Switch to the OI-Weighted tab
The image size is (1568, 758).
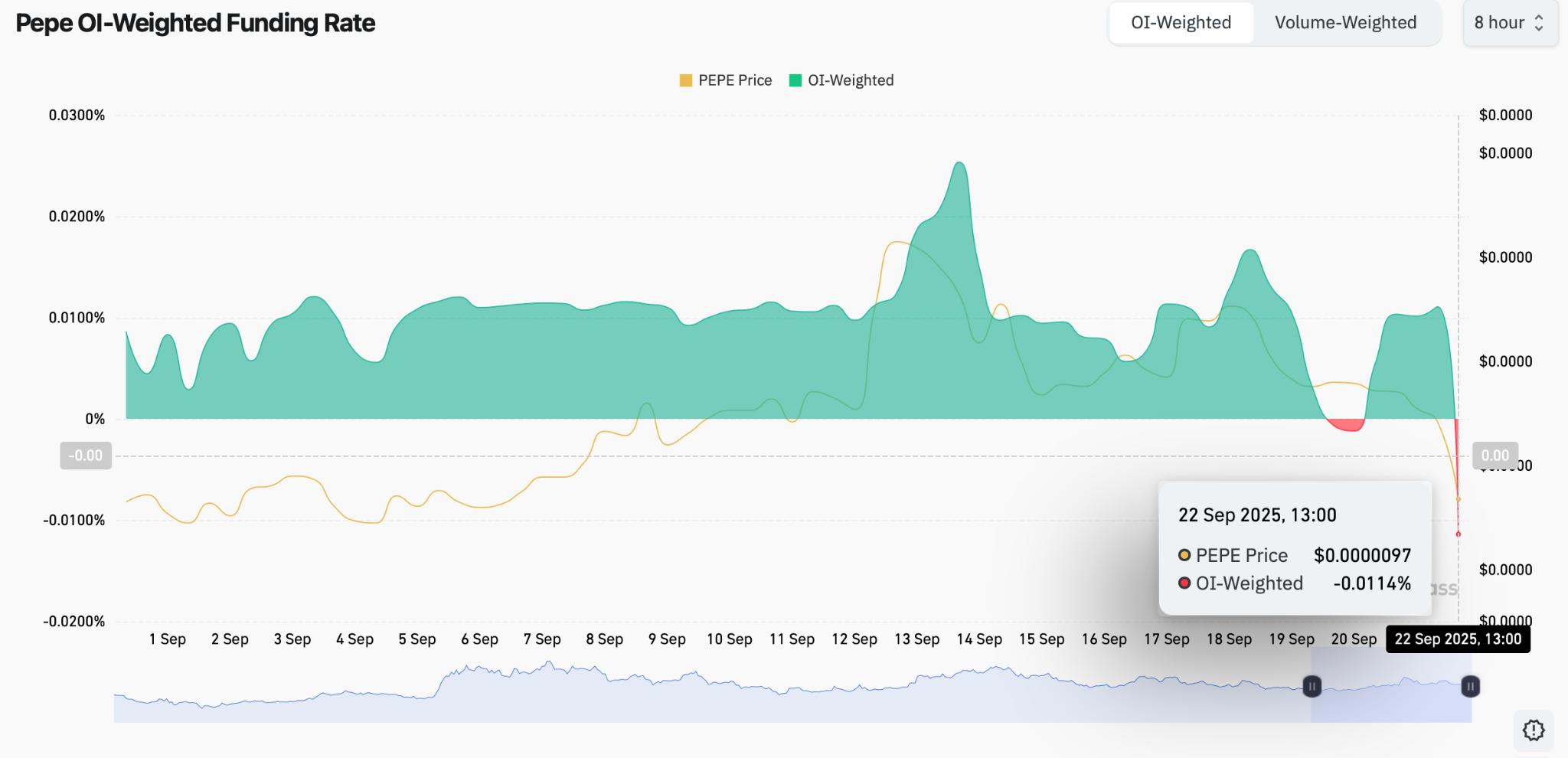(1181, 23)
